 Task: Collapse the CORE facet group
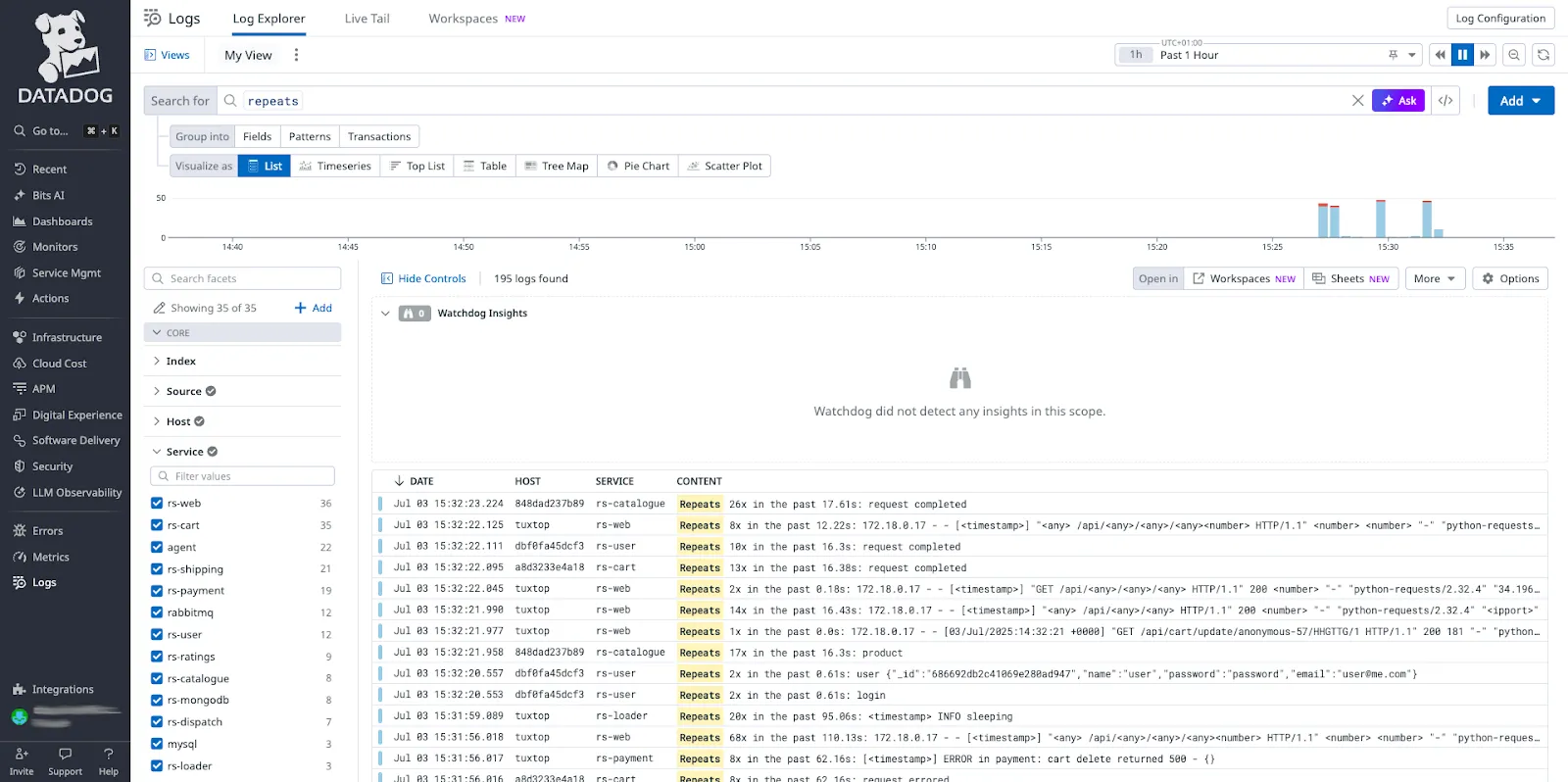tap(157, 333)
